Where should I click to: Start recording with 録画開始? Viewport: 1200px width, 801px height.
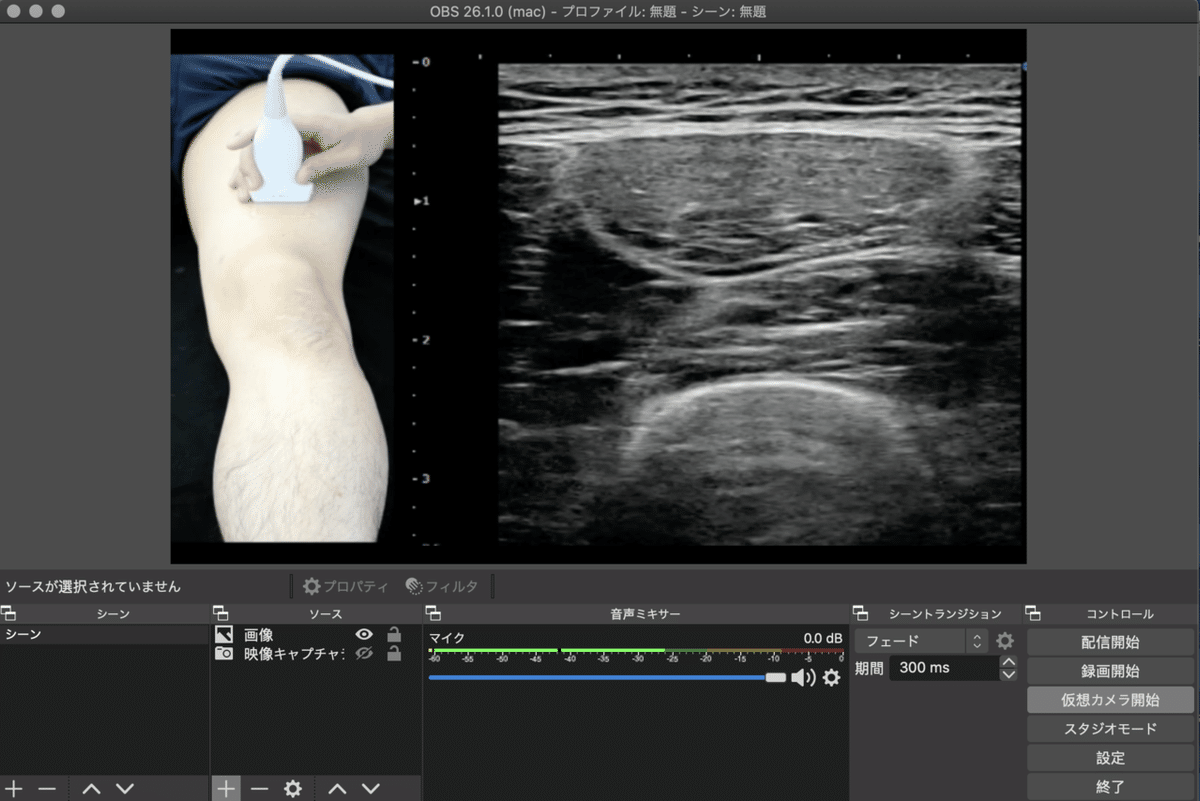click(1110, 671)
